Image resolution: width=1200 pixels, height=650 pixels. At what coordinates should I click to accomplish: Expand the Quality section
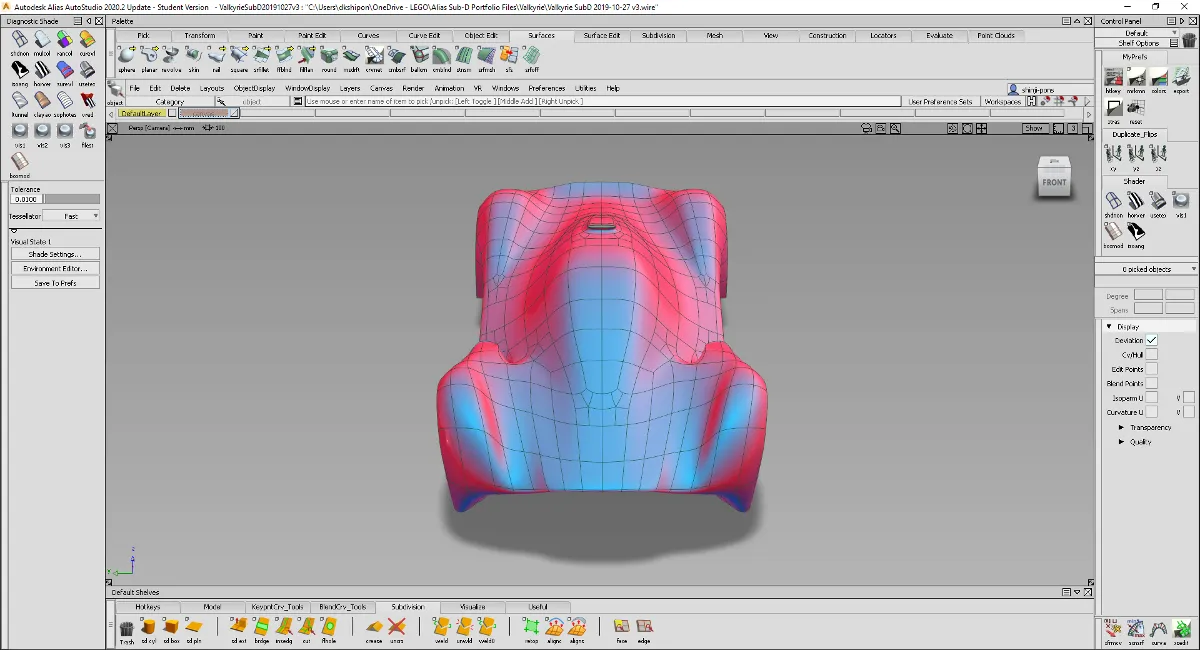coord(1121,441)
